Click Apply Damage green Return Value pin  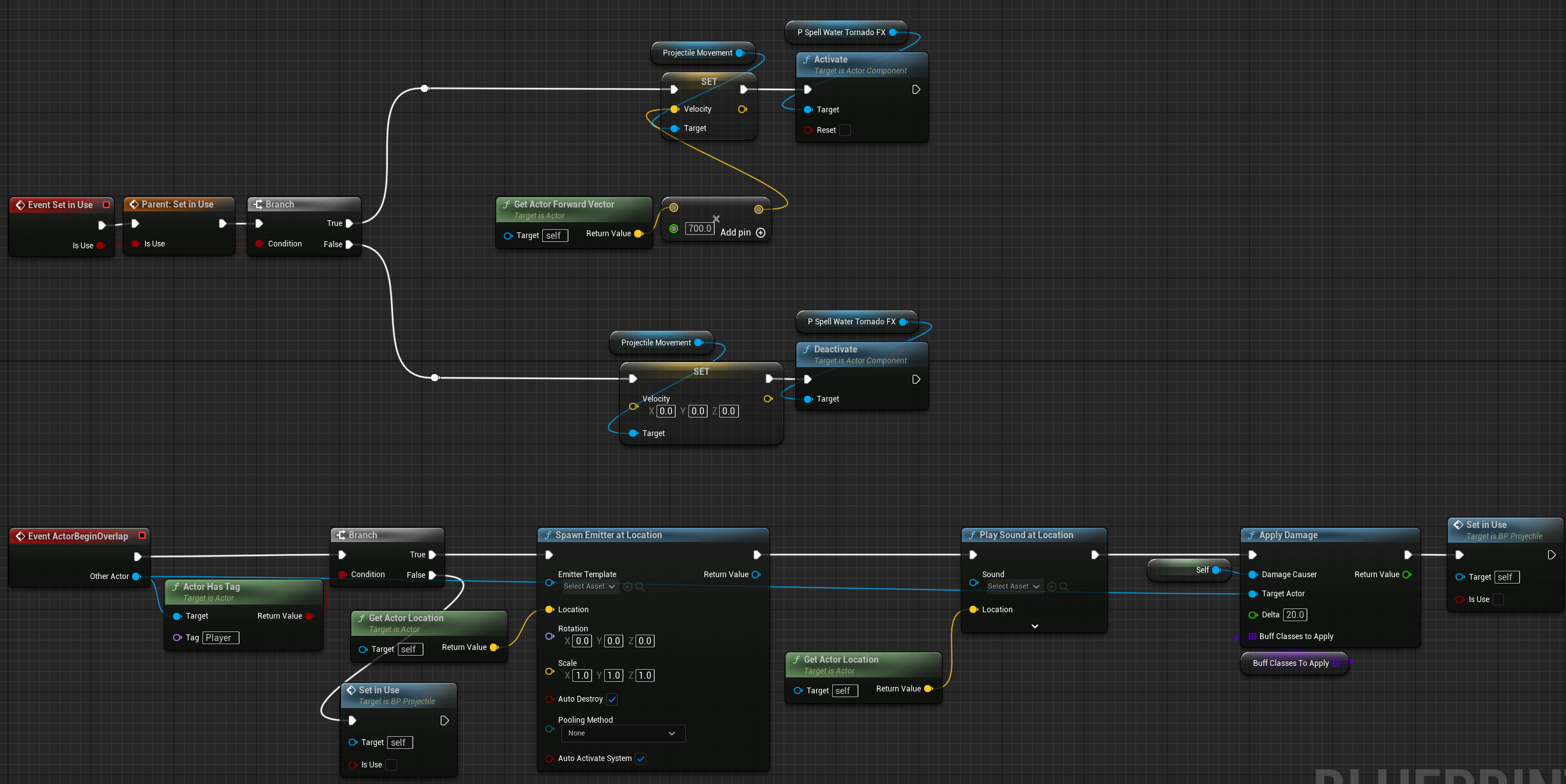tap(1406, 575)
